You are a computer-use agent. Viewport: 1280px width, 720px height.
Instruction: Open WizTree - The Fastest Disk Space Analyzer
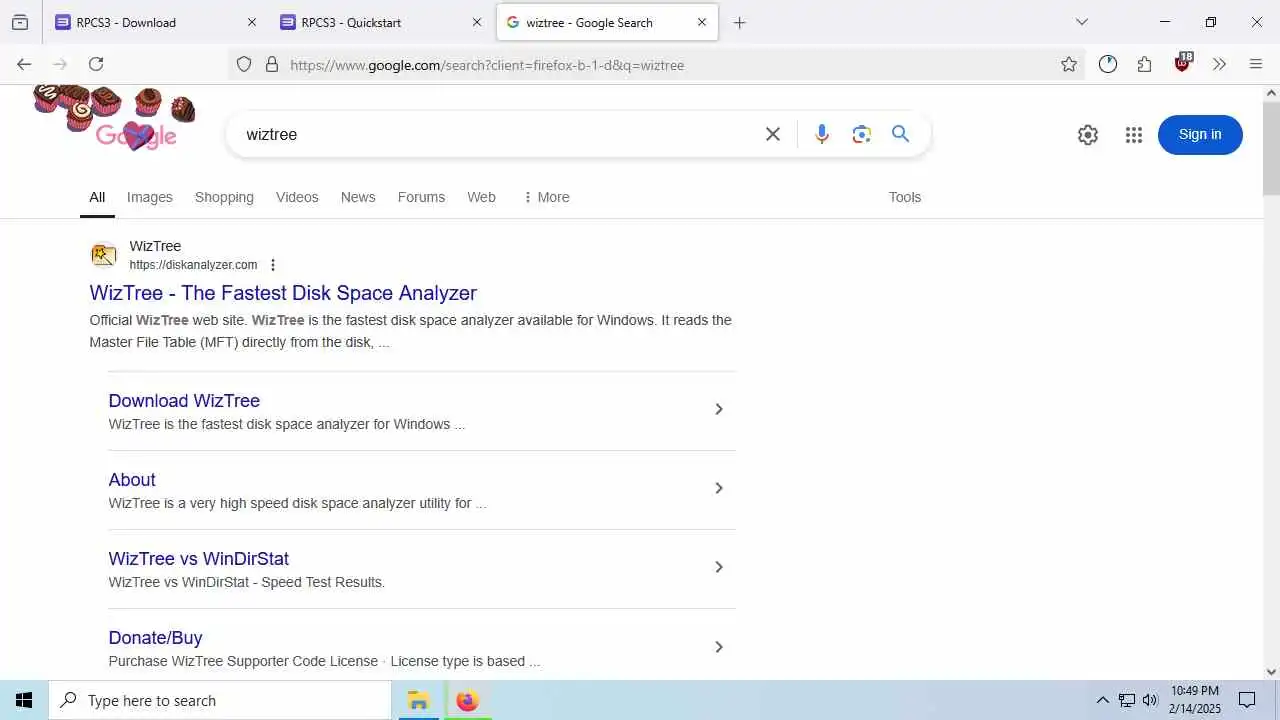[283, 293]
